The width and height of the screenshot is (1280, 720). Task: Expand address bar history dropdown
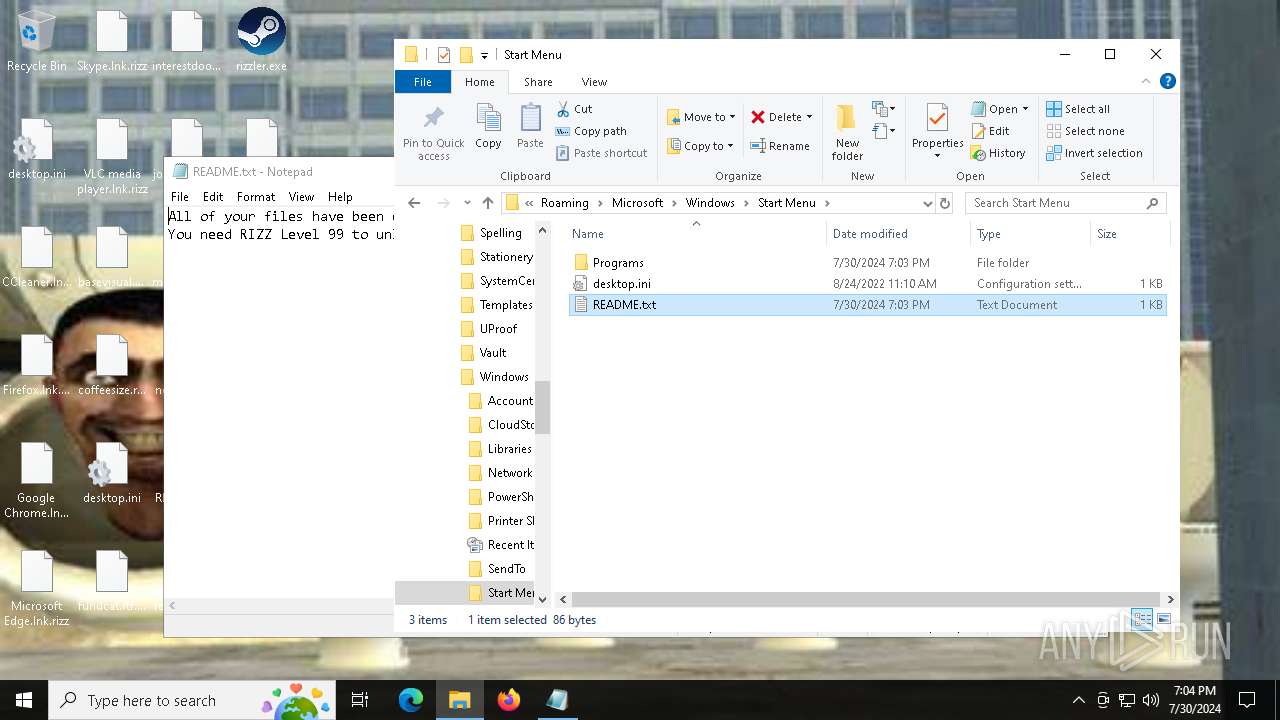click(927, 203)
